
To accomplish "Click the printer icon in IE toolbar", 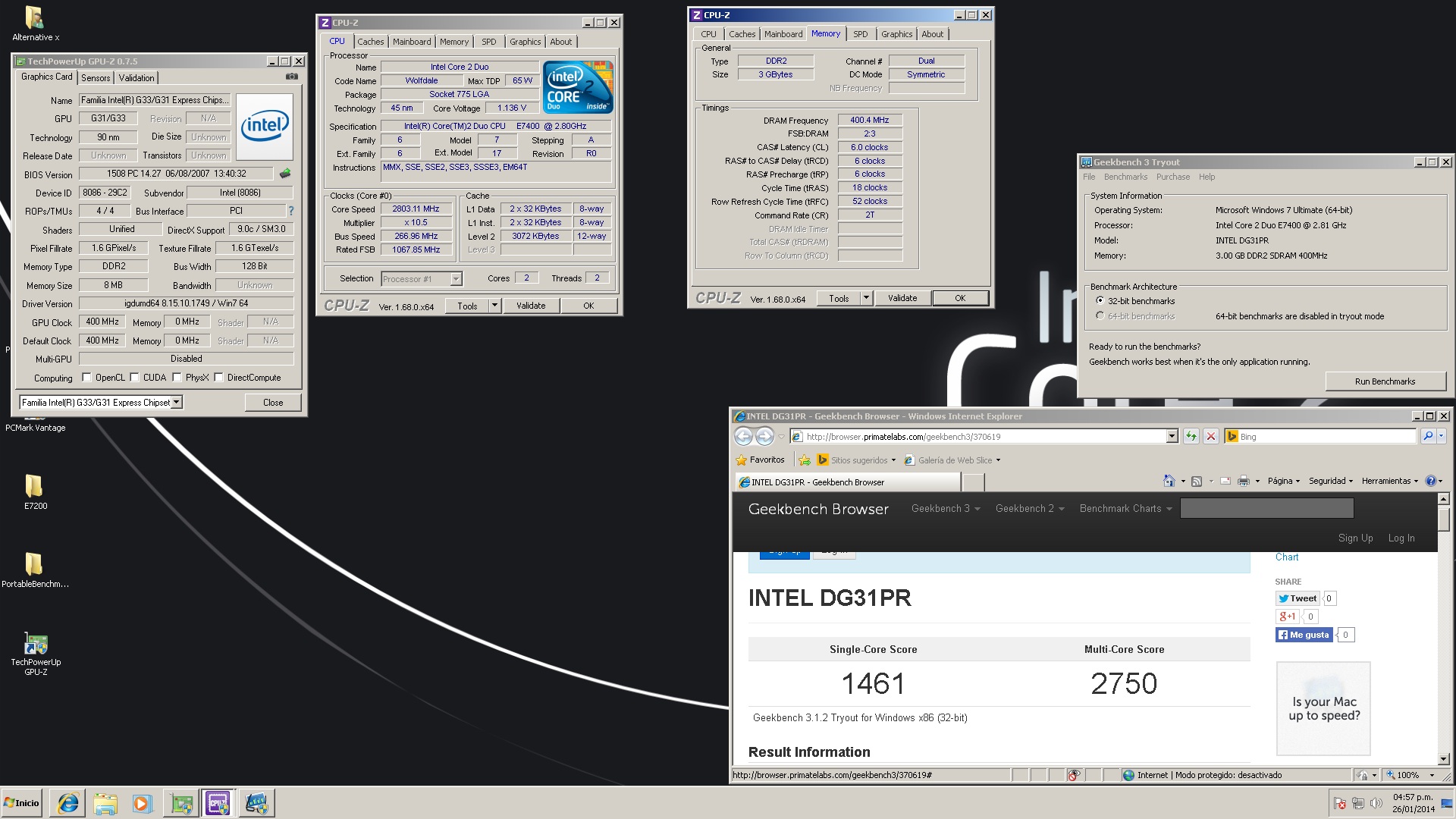I will (1244, 481).
